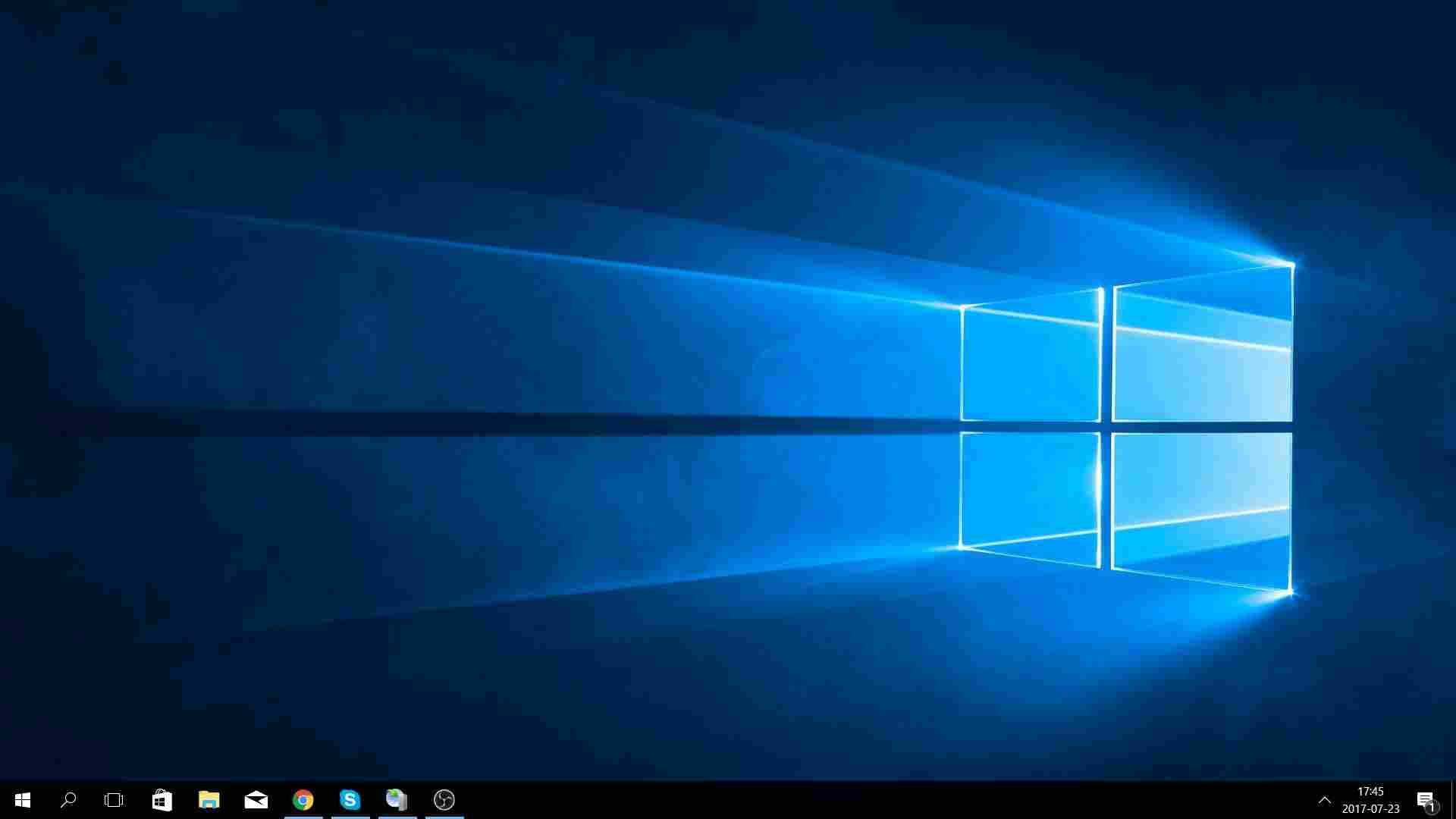Open the Mail app envelope icon
The height and width of the screenshot is (819, 1456).
coord(256,800)
